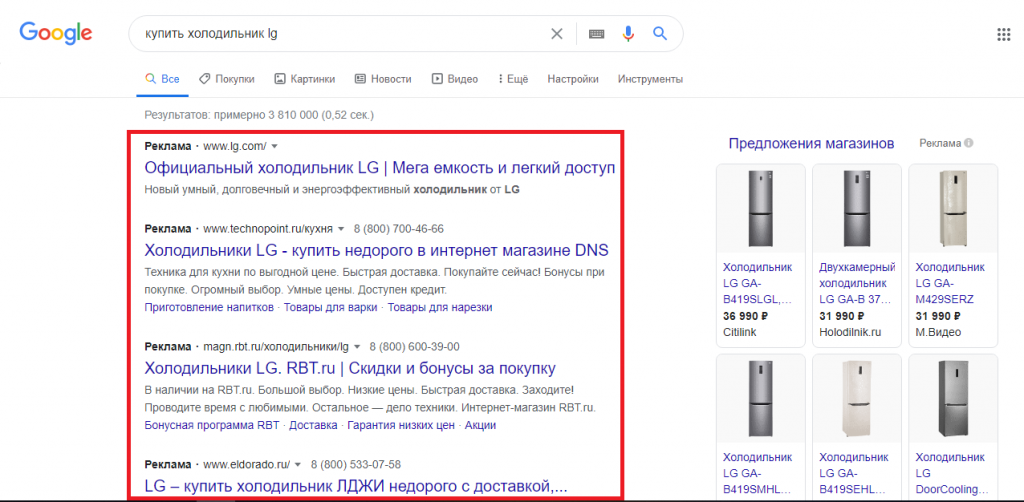Click phone number 8 (800) 600-39-00
Image resolution: width=1024 pixels, height=502 pixels.
[x=415, y=347]
